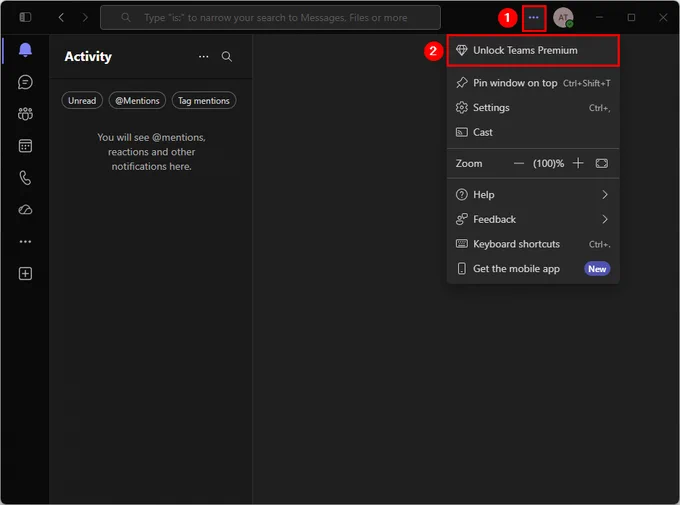Filter activity by Tag mentions
Screen dimensions: 680x505
point(204,101)
